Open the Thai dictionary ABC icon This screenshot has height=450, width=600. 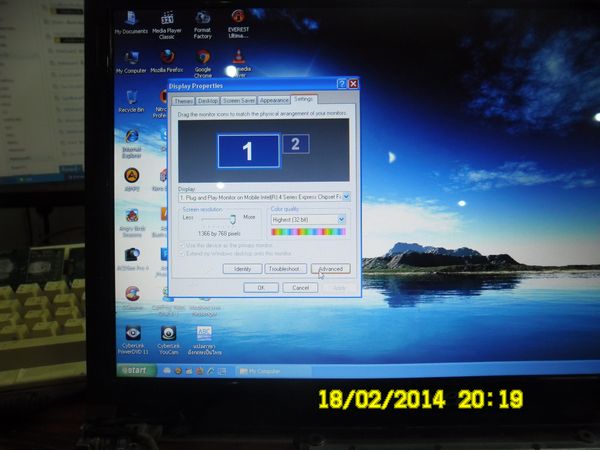tap(204, 341)
